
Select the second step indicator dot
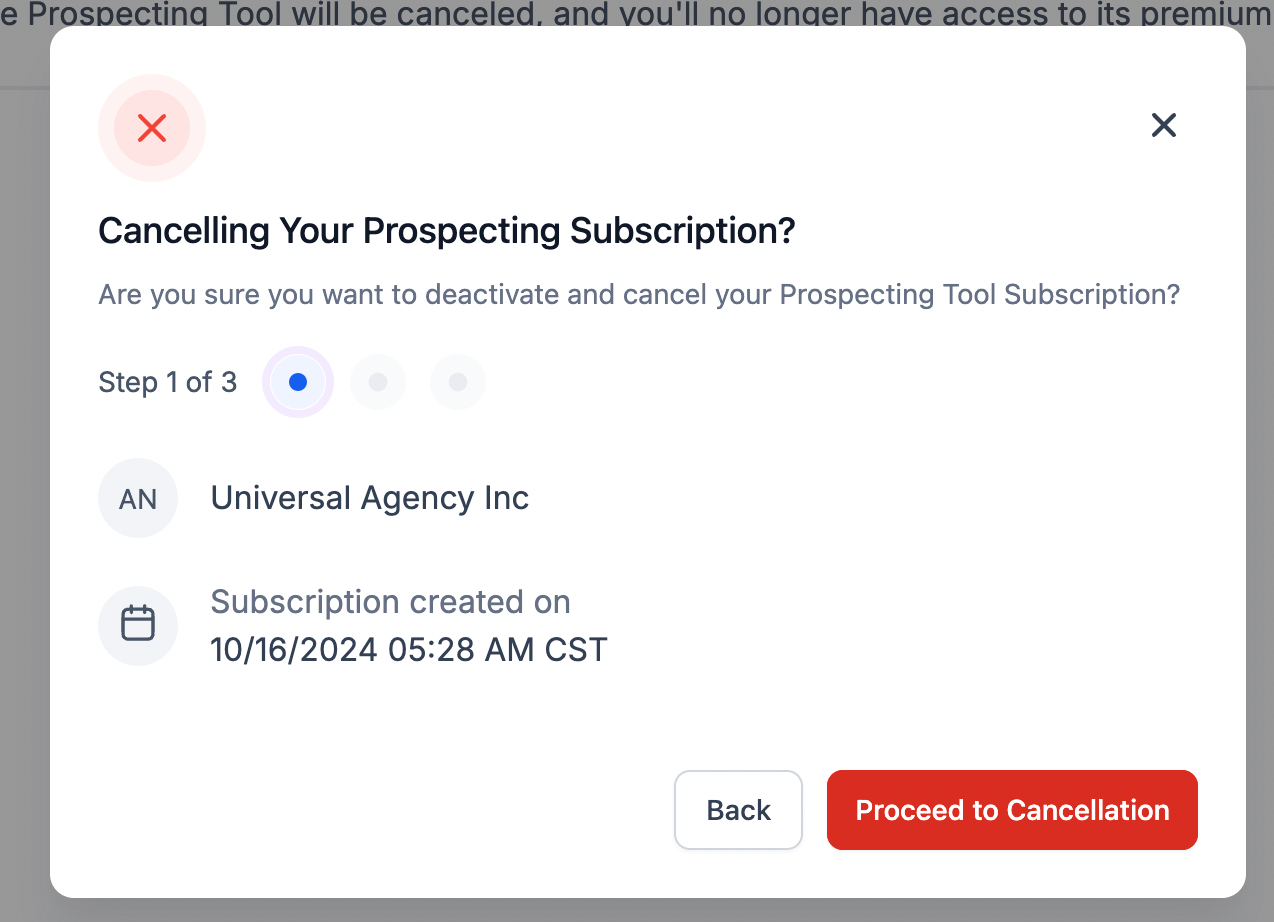coord(378,382)
